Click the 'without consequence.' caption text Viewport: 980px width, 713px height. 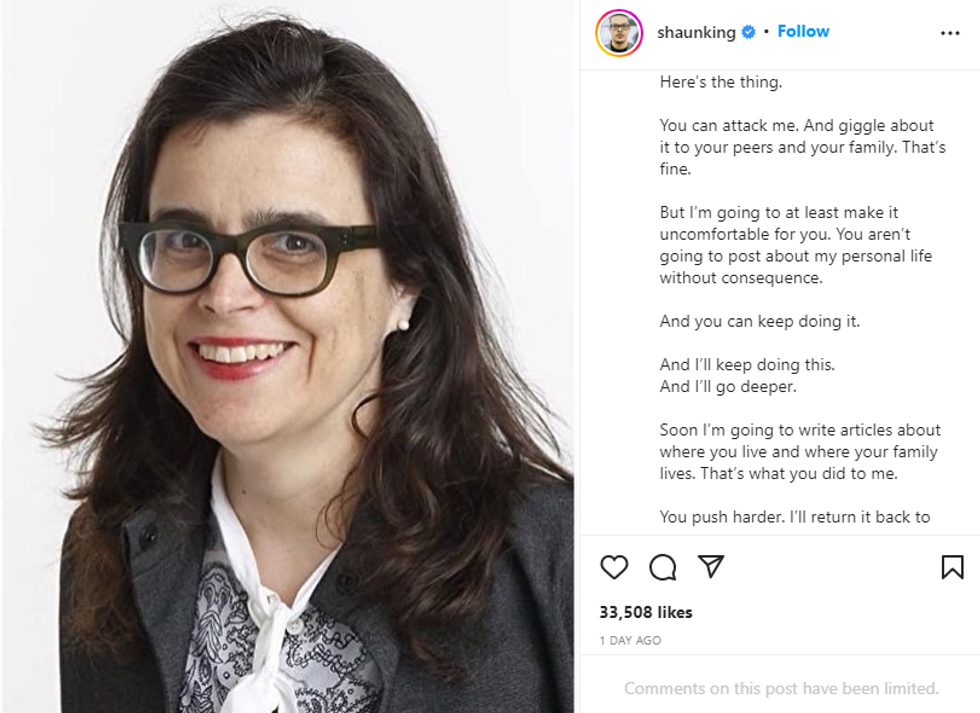(741, 278)
